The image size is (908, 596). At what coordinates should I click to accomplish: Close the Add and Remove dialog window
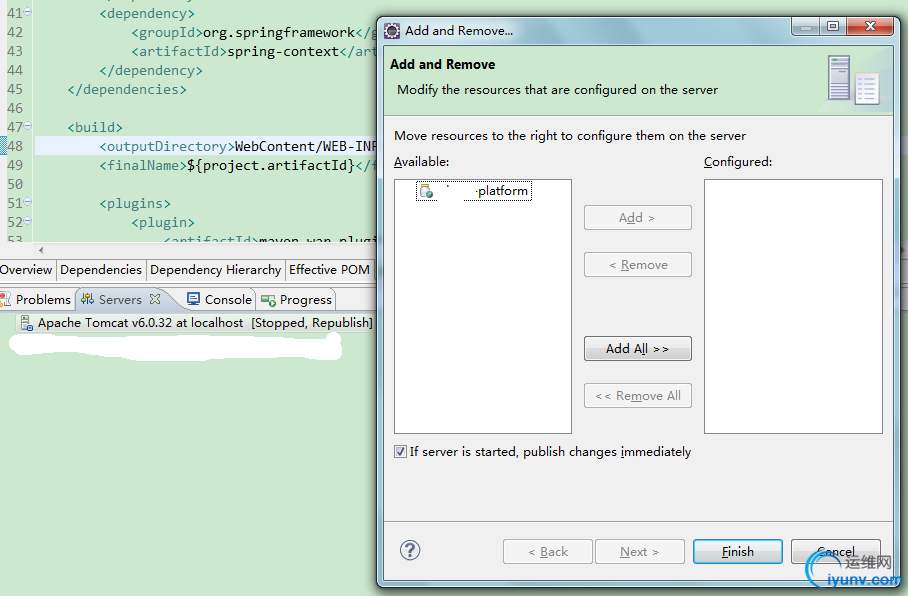point(870,26)
